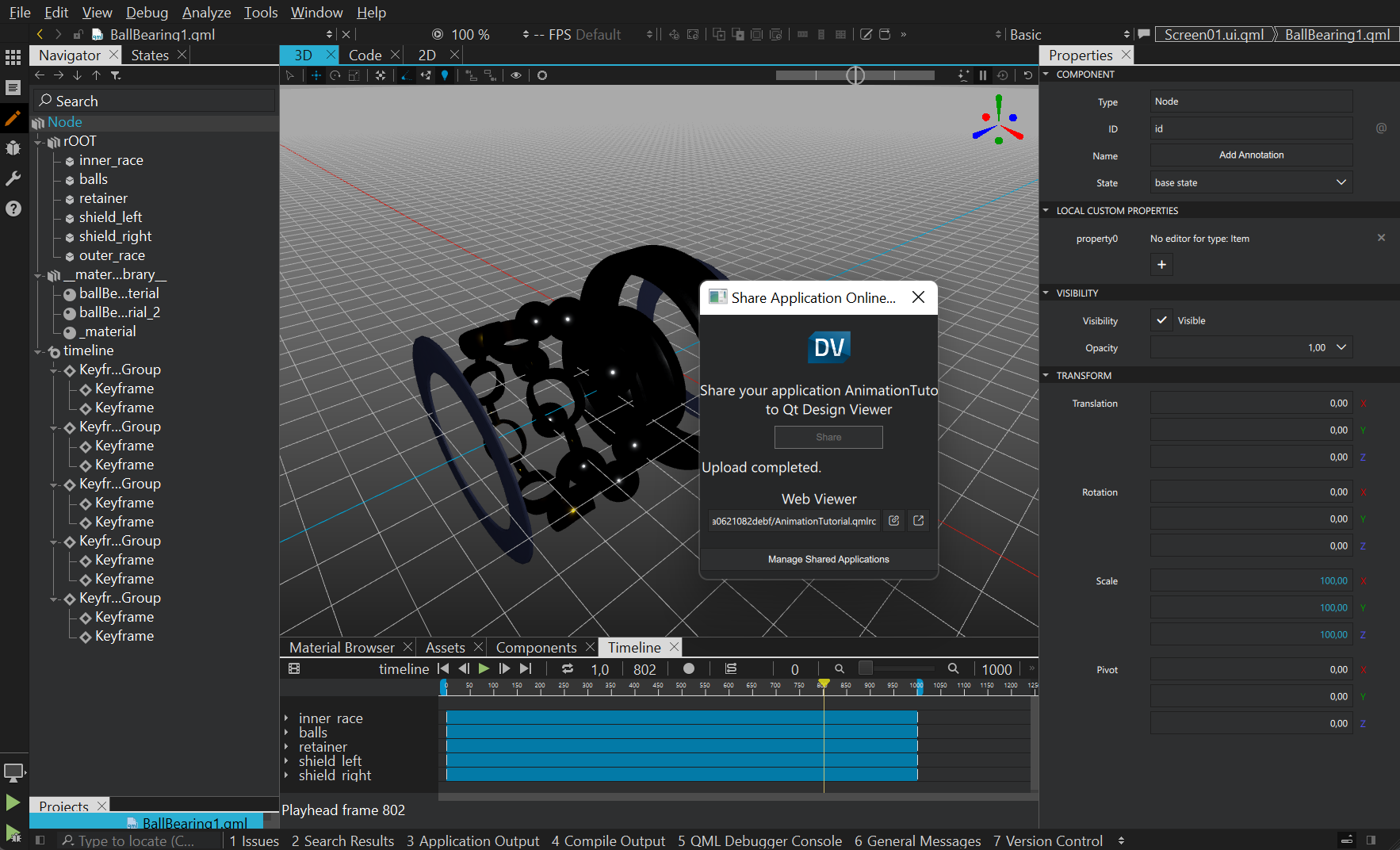This screenshot has height=850, width=1400.
Task: Select the Rotate tool in 3D toolbar
Action: pos(335,75)
